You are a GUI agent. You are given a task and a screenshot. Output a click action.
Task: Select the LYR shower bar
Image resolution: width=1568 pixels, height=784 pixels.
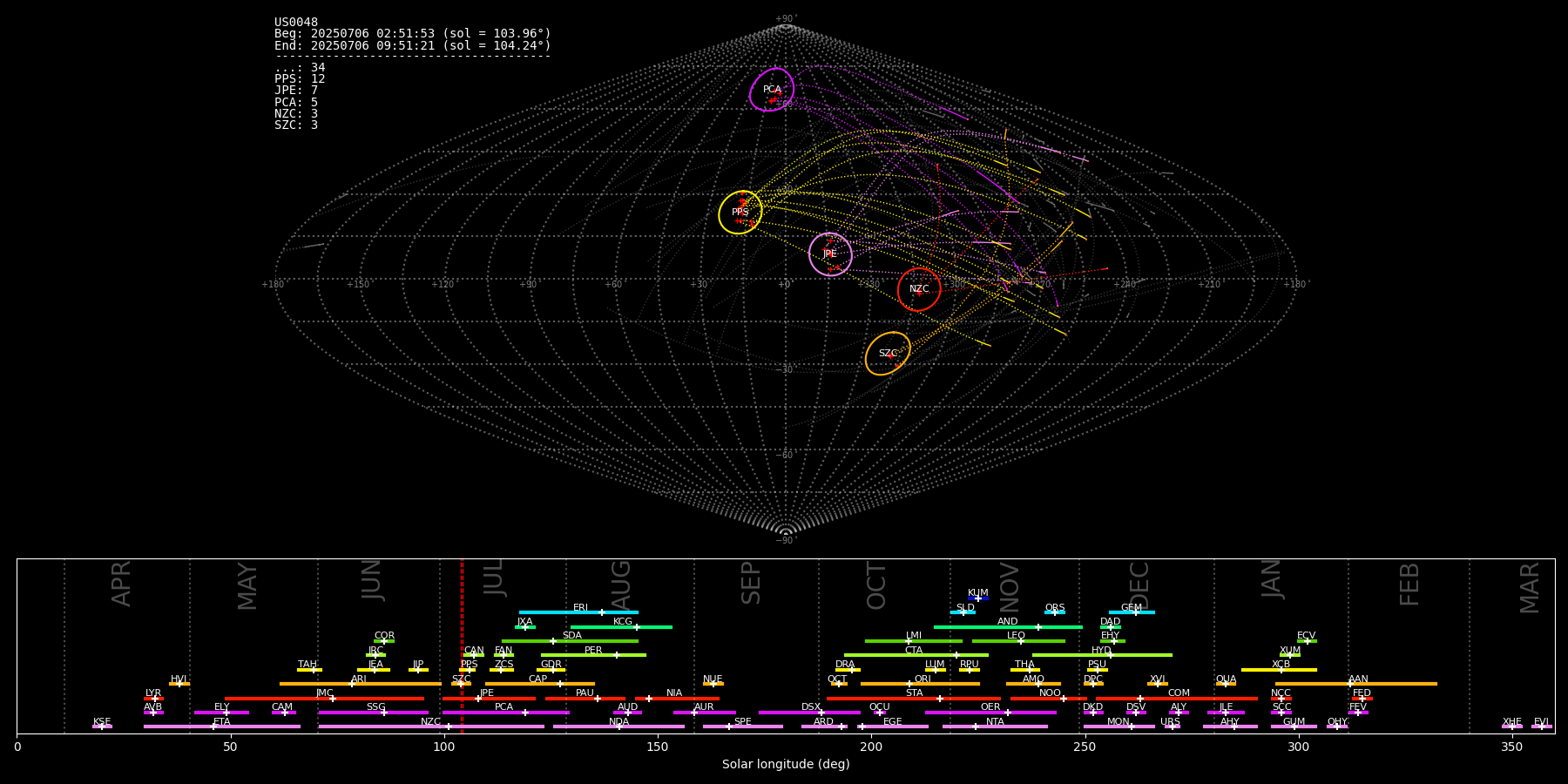coord(153,699)
